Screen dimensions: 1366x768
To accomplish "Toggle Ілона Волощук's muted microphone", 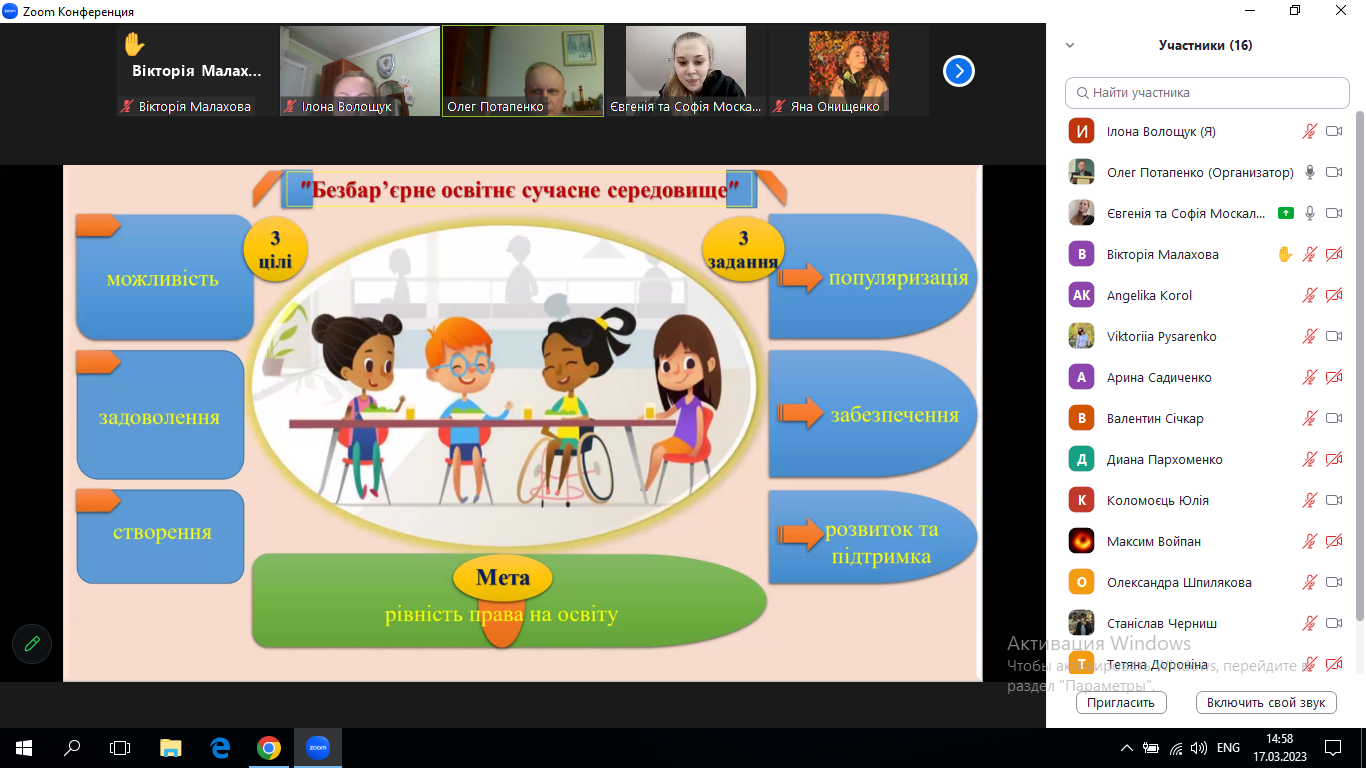I will pyautogui.click(x=1310, y=131).
